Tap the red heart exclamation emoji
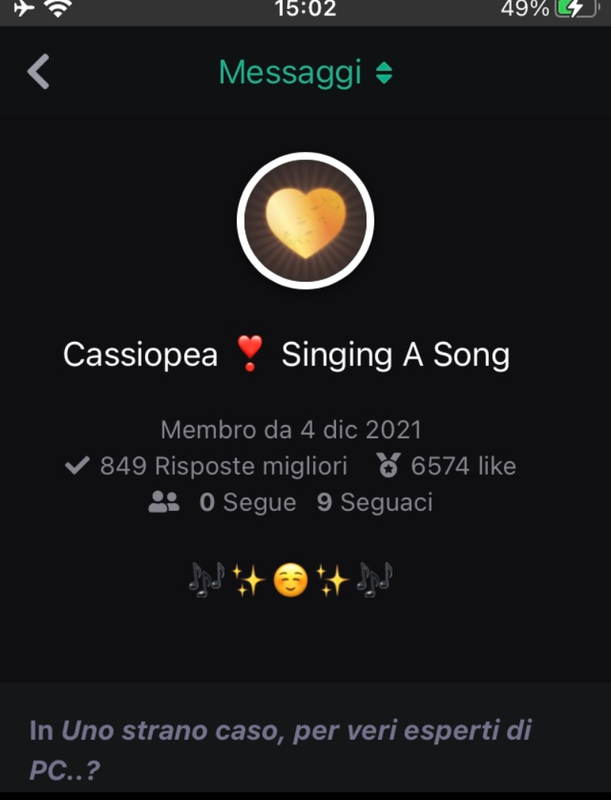 pos(250,353)
